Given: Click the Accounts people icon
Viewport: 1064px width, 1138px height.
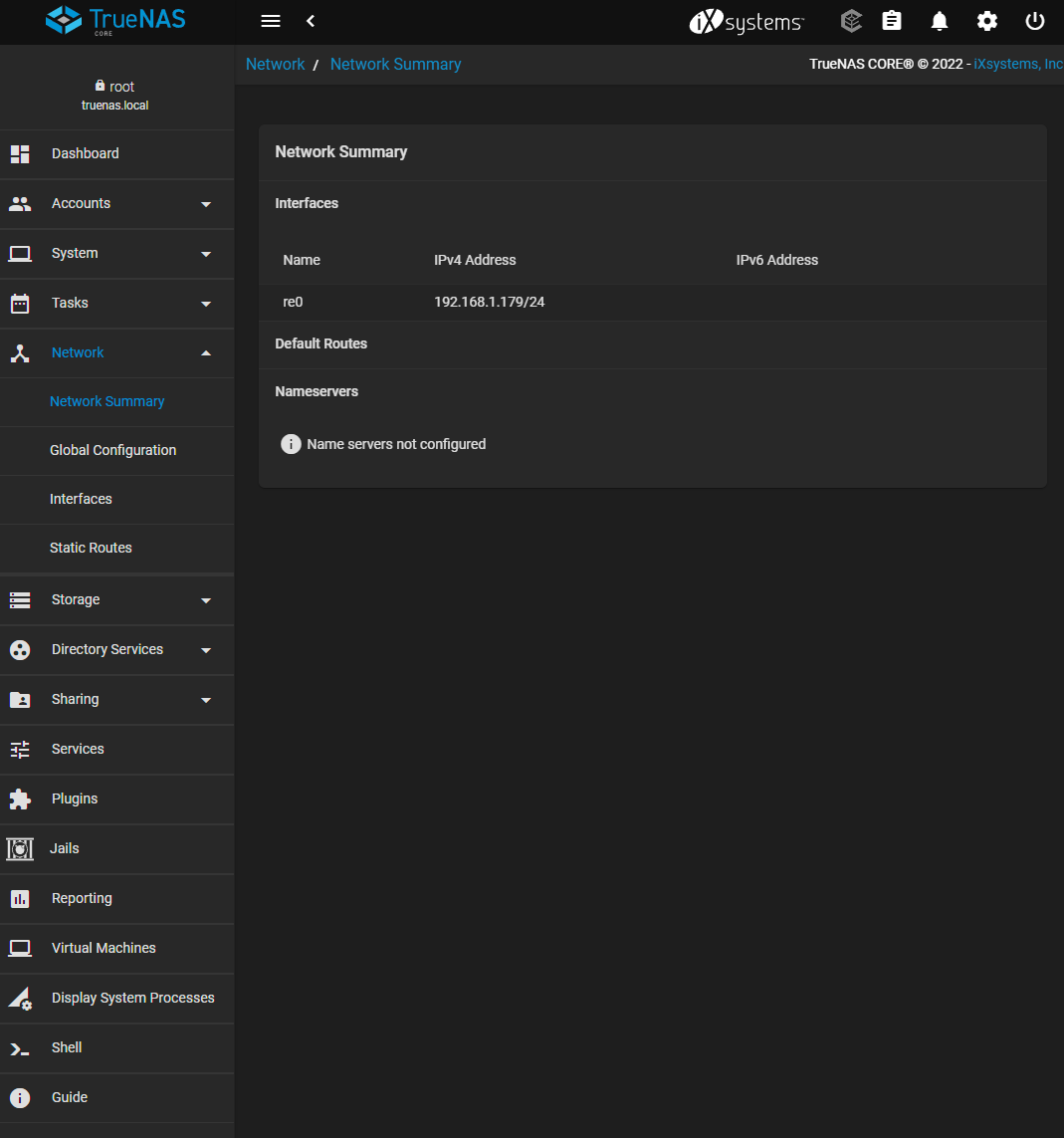Looking at the screenshot, I should point(20,204).
